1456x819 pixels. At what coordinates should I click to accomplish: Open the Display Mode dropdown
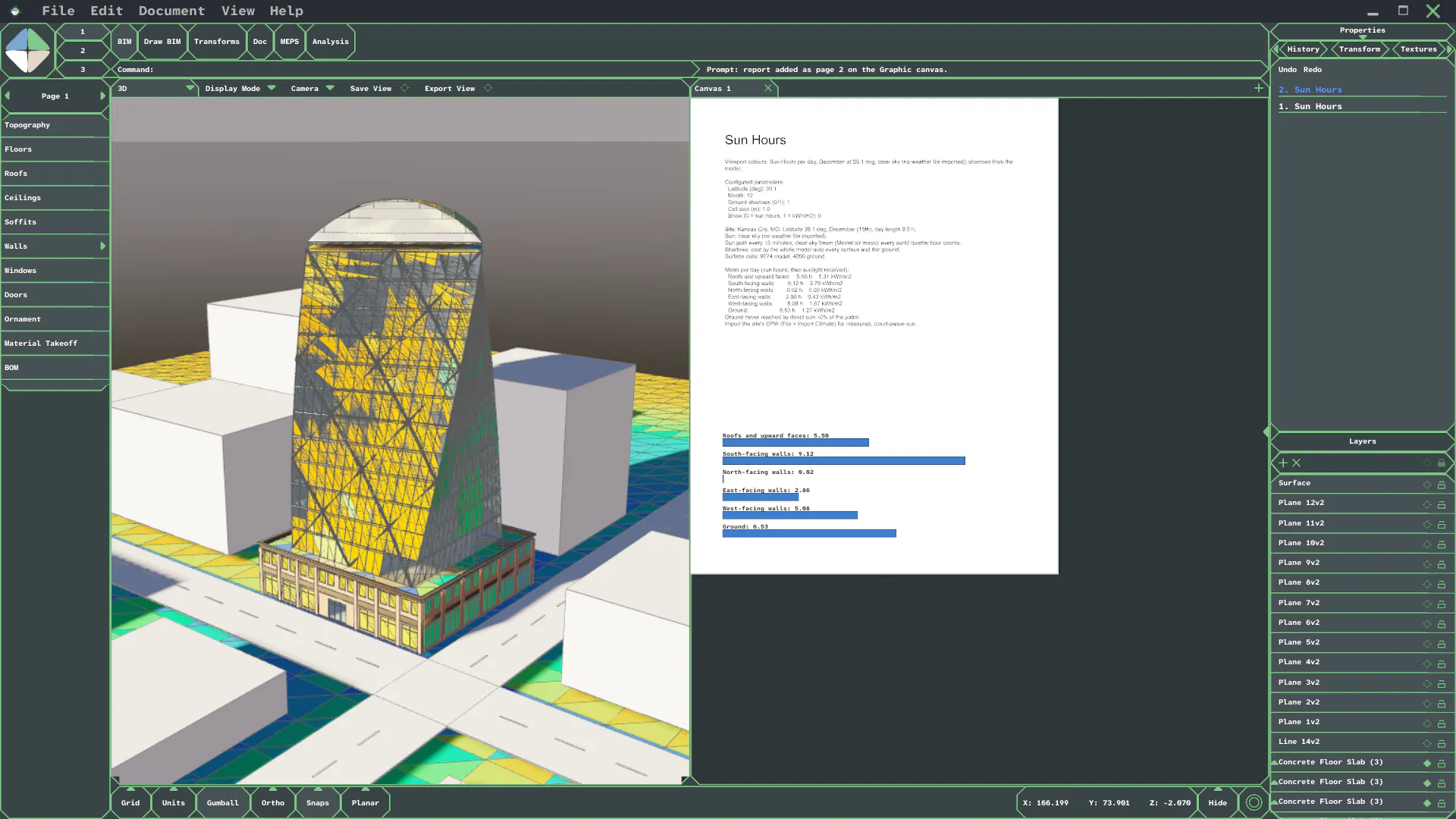(271, 88)
